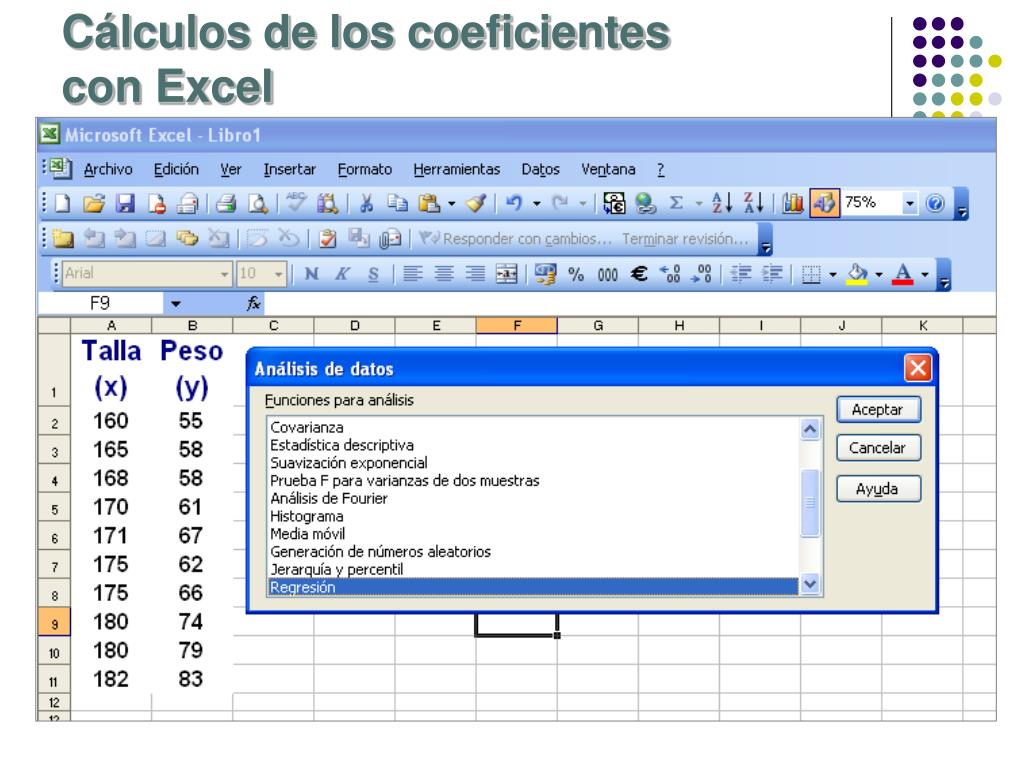
Task: Click Responder con cambios button
Action: coord(516,239)
